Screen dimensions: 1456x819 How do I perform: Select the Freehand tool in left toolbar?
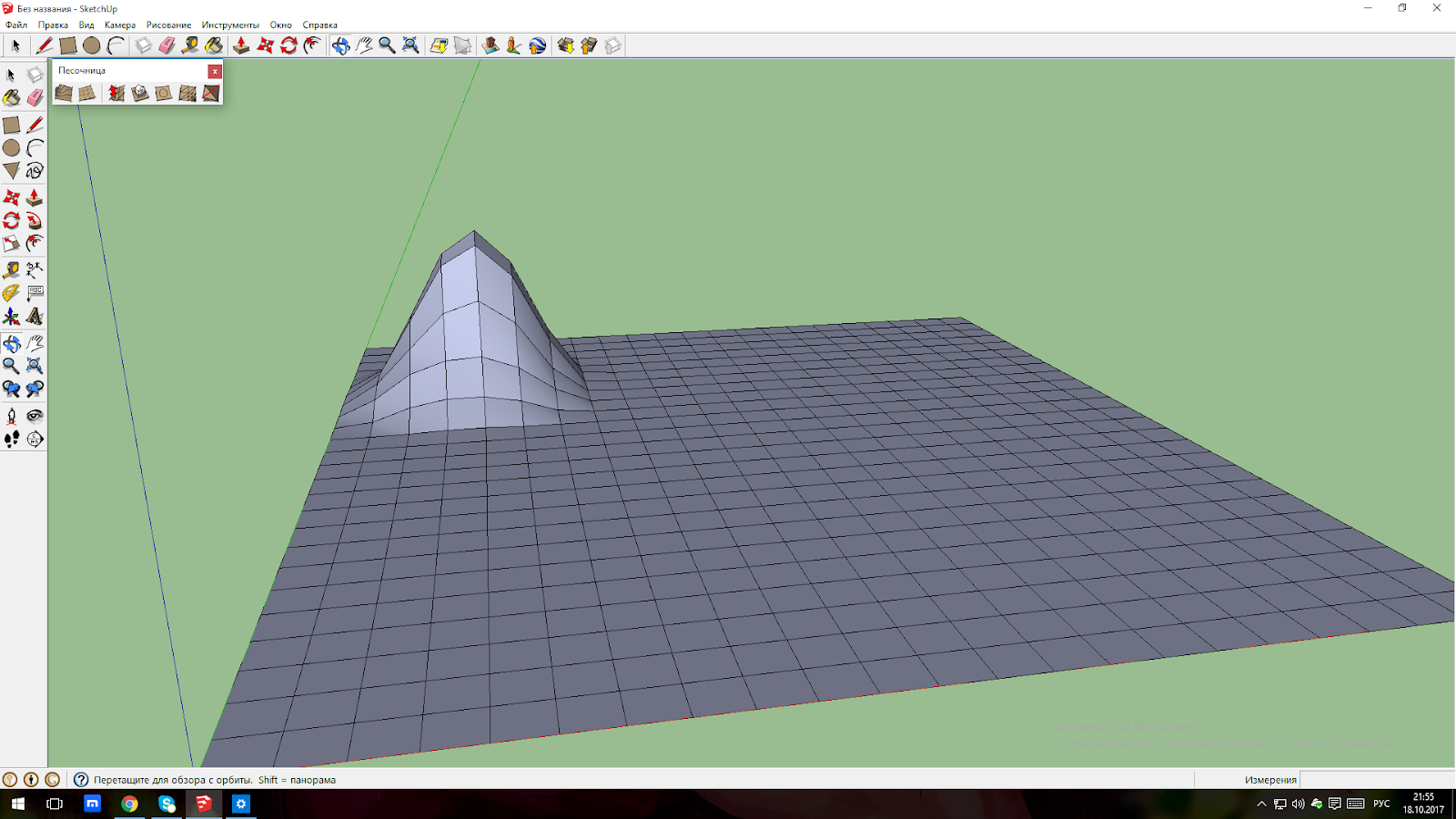[35, 170]
